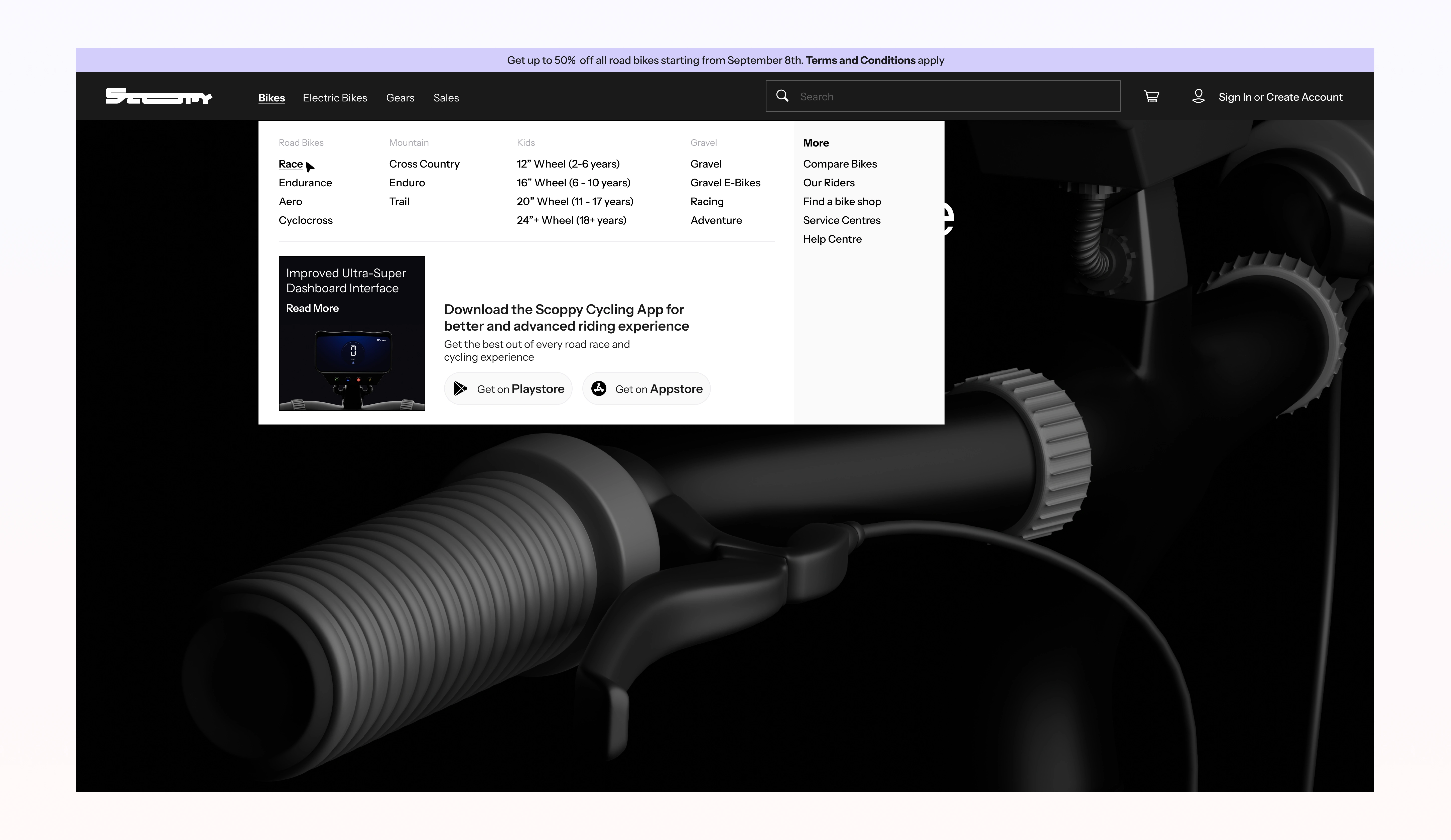Image resolution: width=1451 pixels, height=840 pixels.
Task: Click the Appstore icon on the button
Action: (x=599, y=389)
